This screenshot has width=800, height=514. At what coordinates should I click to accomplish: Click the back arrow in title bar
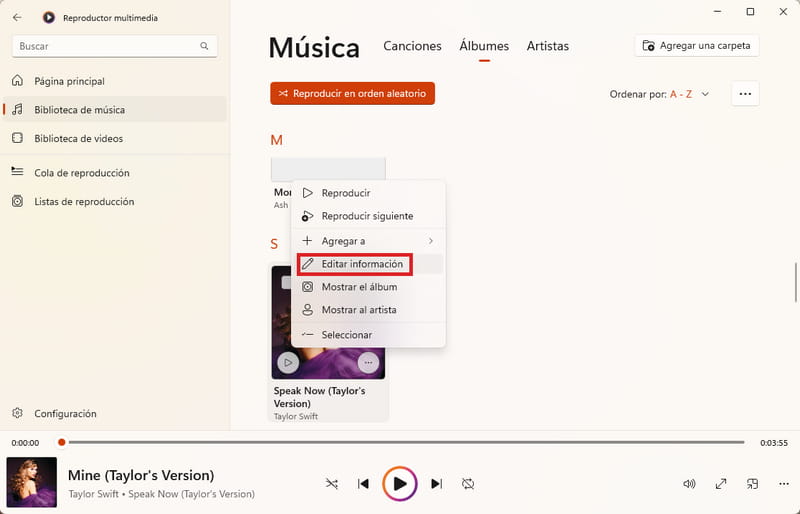coord(17,17)
